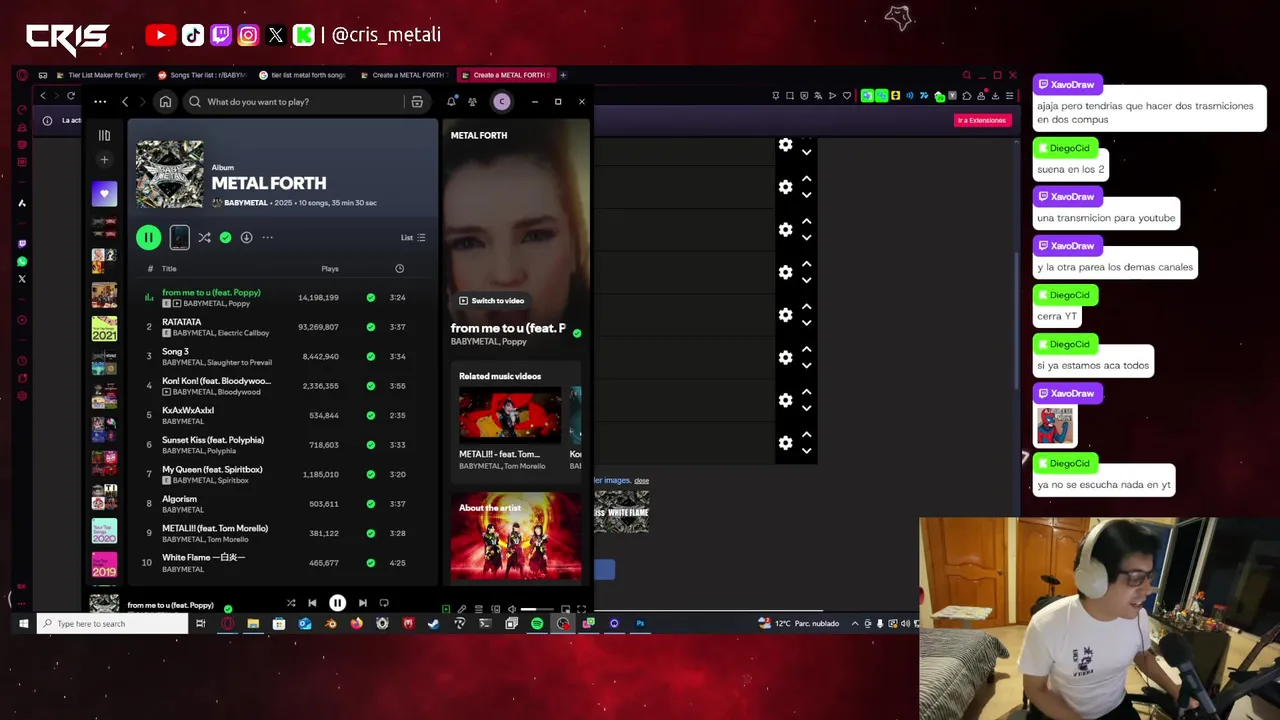The image size is (1280, 720).
Task: Open the METAL!!! related music video thumbnail
Action: (x=510, y=415)
